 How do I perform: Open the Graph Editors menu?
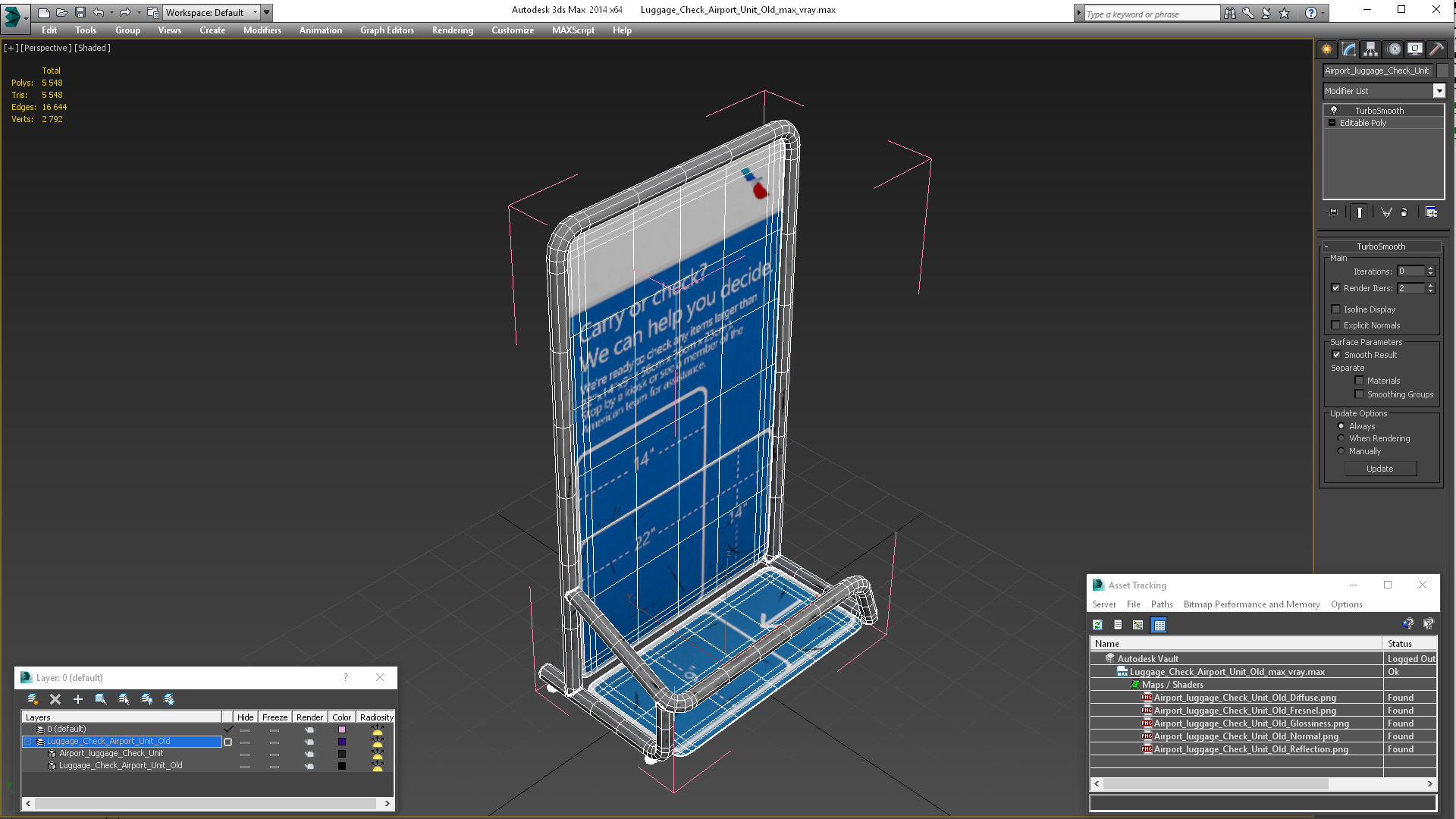pyautogui.click(x=387, y=30)
